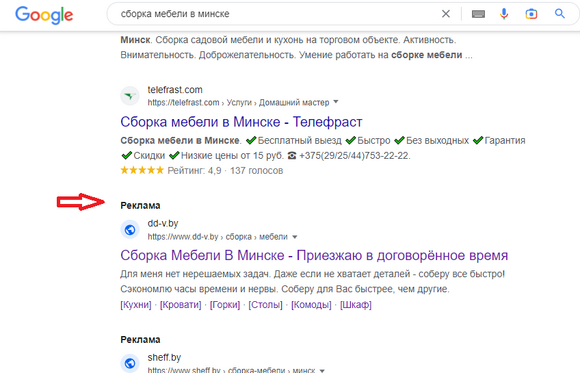Click the Google logo
Image resolution: width=580 pixels, height=373 pixels.
pyautogui.click(x=44, y=15)
